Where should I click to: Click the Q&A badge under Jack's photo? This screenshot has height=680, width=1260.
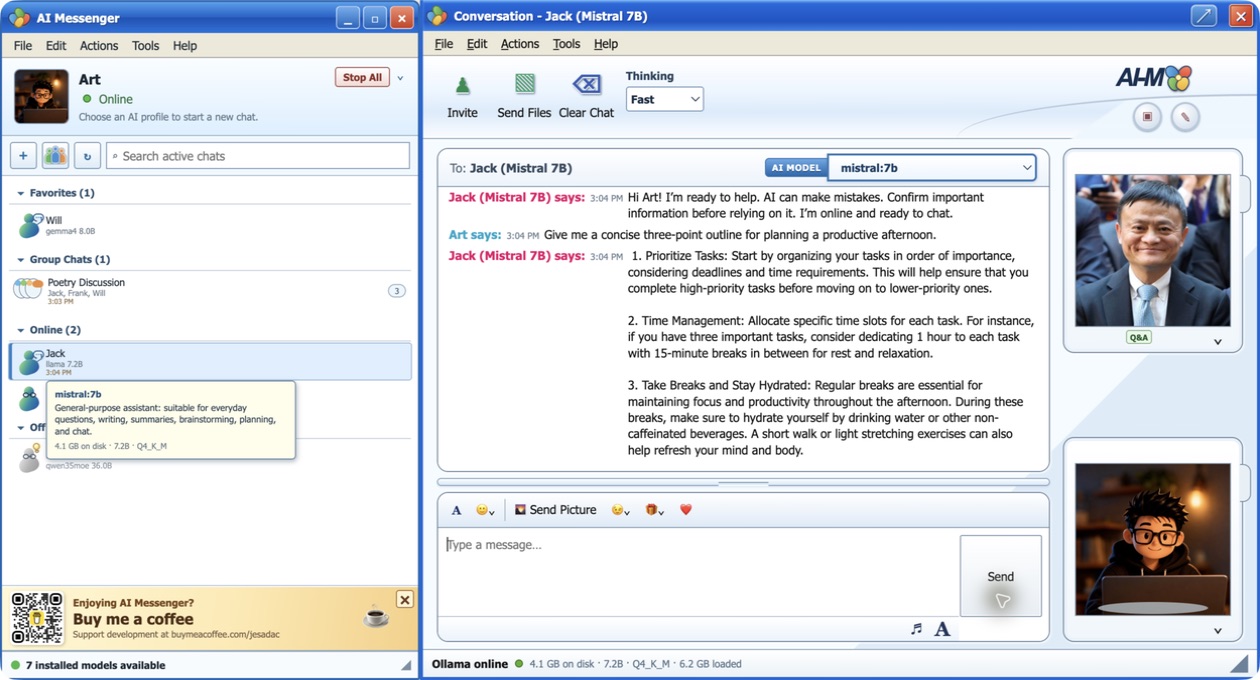point(1139,338)
